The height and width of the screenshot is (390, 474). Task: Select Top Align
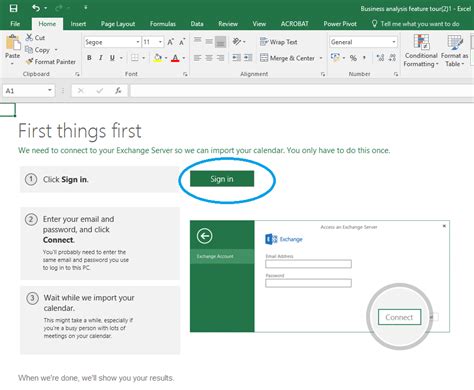point(198,40)
